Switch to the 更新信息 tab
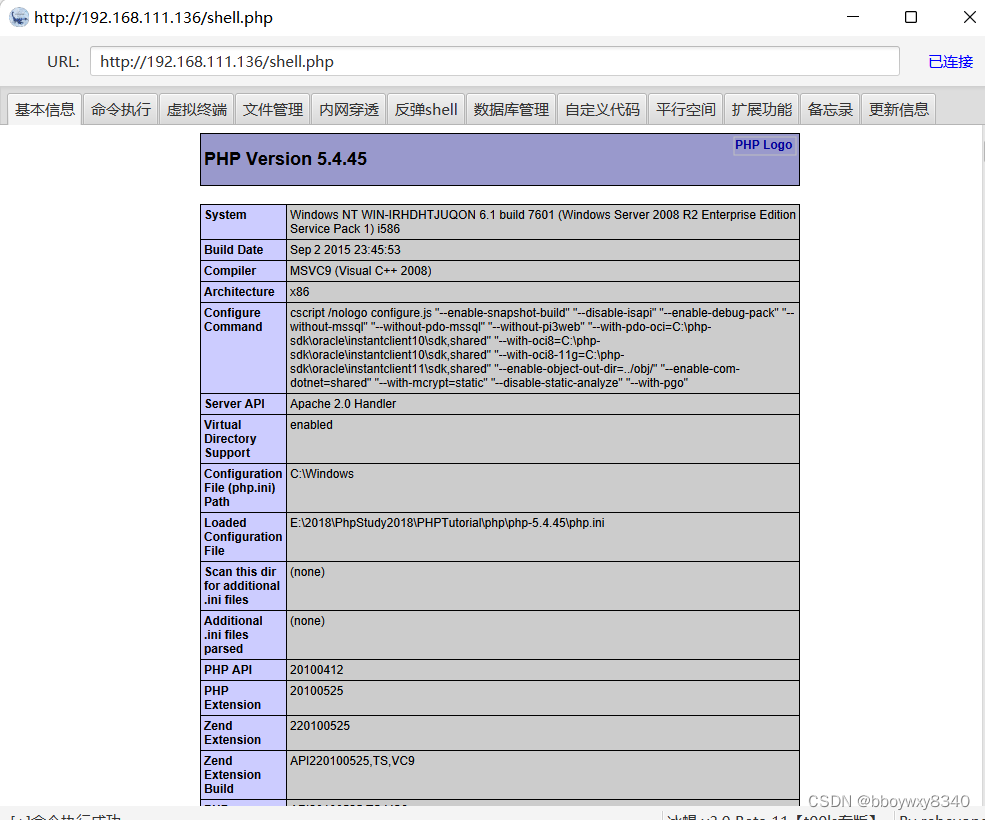This screenshot has height=820, width=985. (x=898, y=109)
